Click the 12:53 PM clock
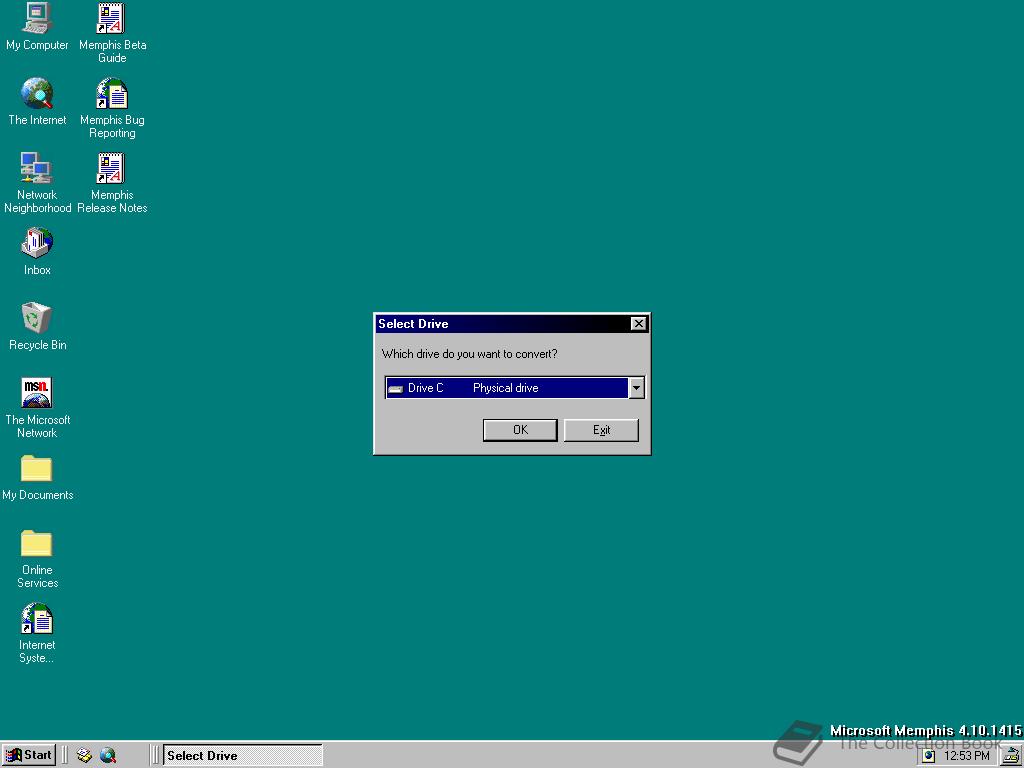 (x=967, y=756)
